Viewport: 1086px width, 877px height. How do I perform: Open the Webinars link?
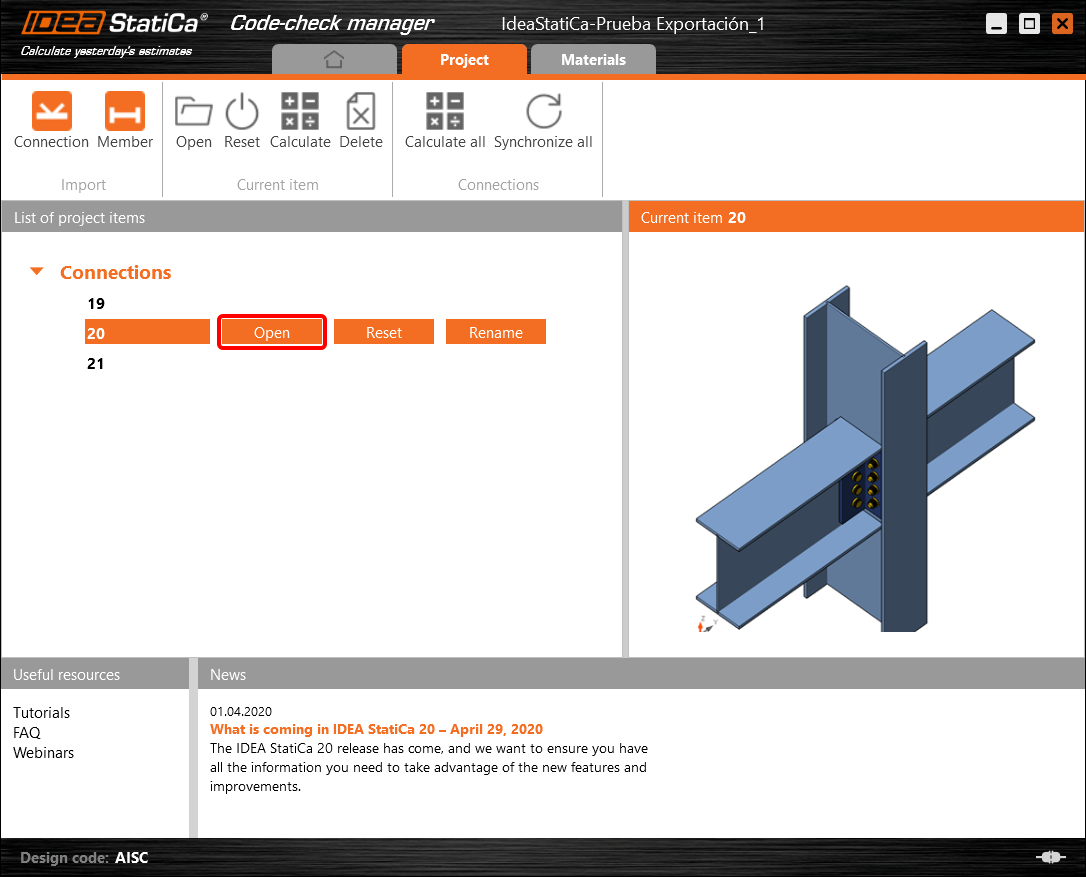coord(43,753)
